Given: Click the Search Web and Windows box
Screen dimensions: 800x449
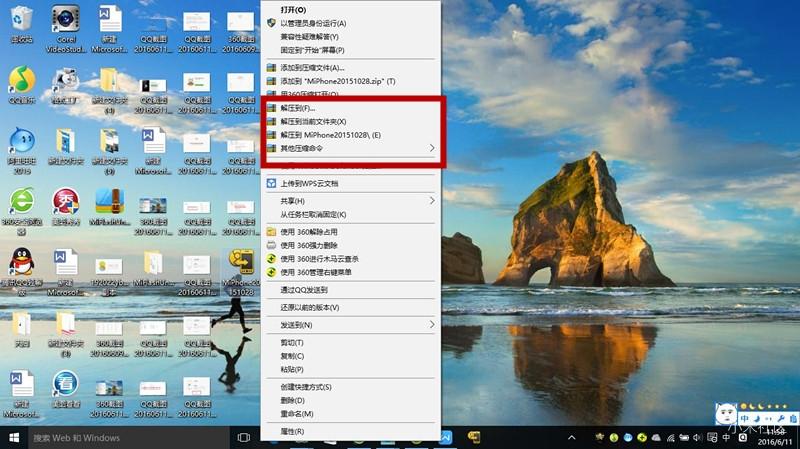Looking at the screenshot, I should coord(129,438).
